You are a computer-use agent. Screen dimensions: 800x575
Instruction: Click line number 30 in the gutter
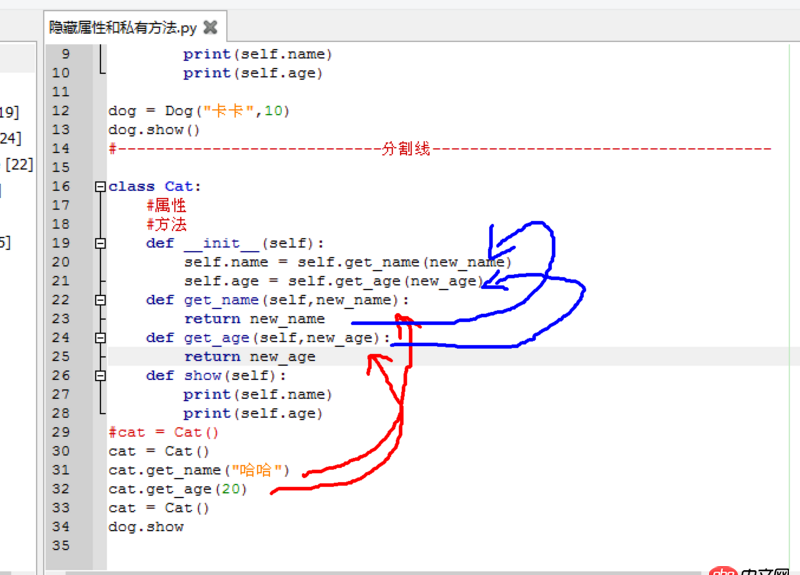point(61,451)
